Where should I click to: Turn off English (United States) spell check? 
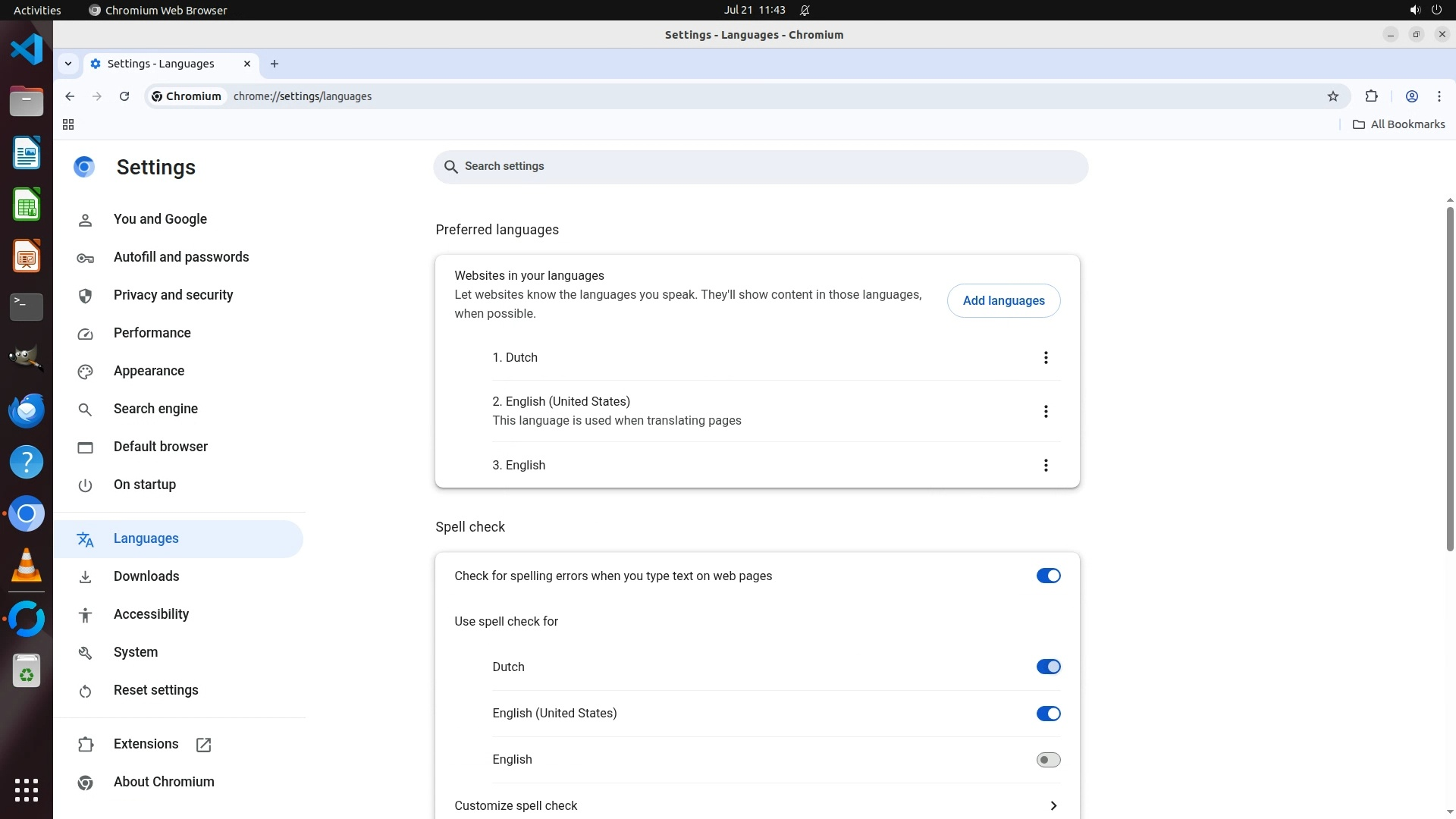(1048, 714)
